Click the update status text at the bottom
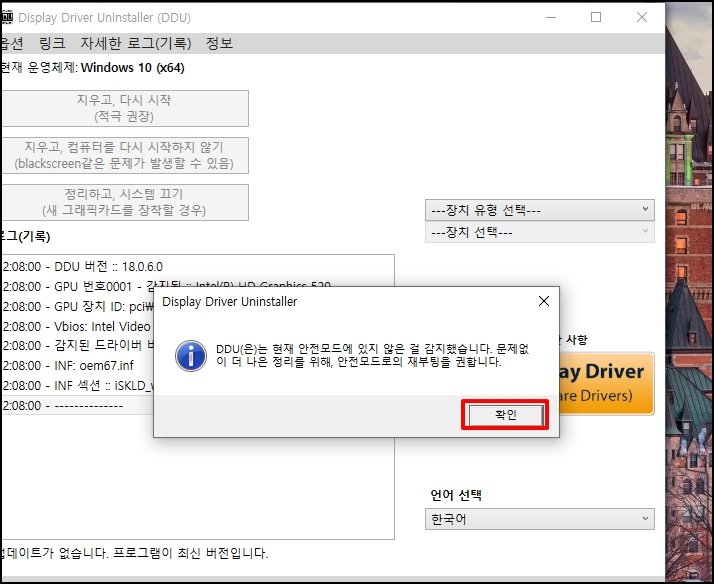This screenshot has height=584, width=714. (134, 553)
